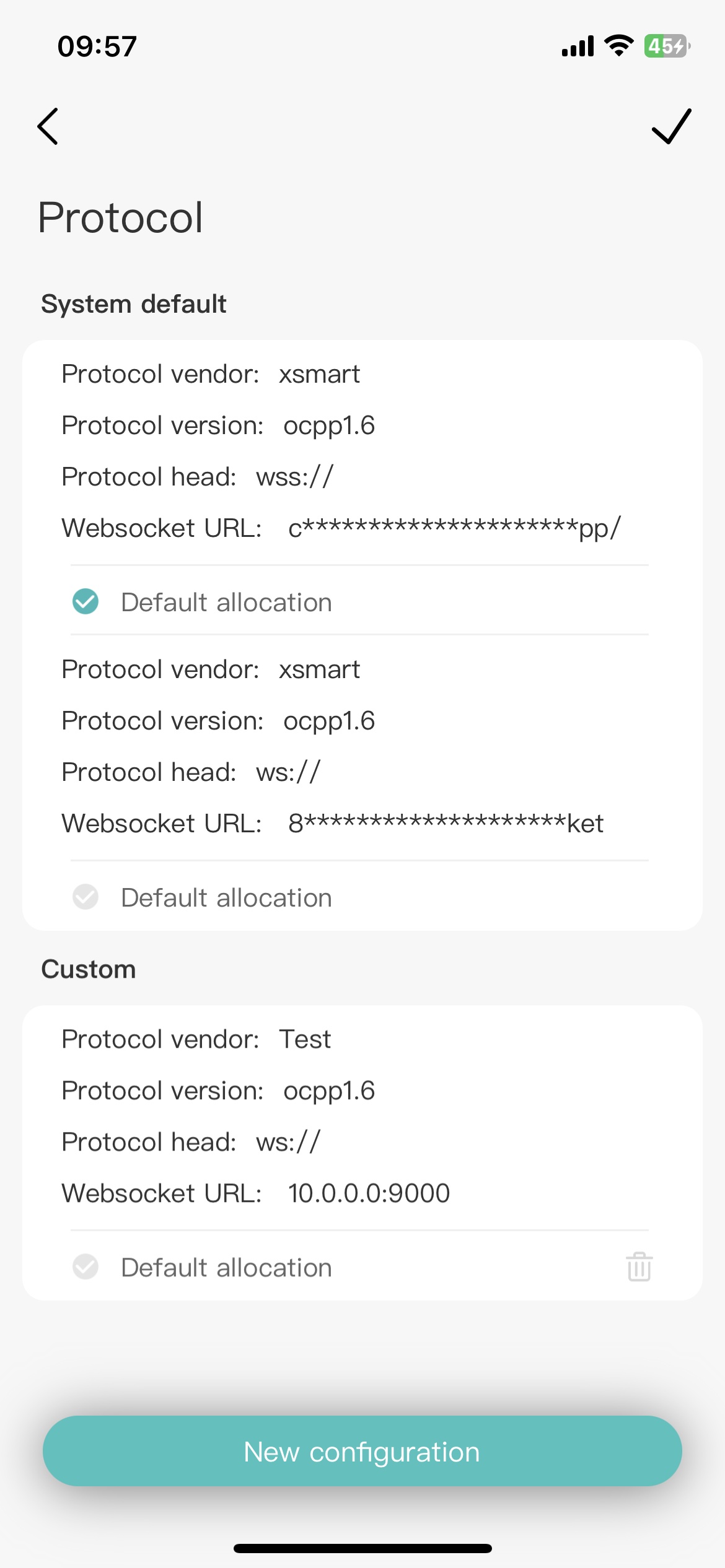This screenshot has width=725, height=1568.
Task: Go back using the back arrow
Action: pyautogui.click(x=48, y=126)
